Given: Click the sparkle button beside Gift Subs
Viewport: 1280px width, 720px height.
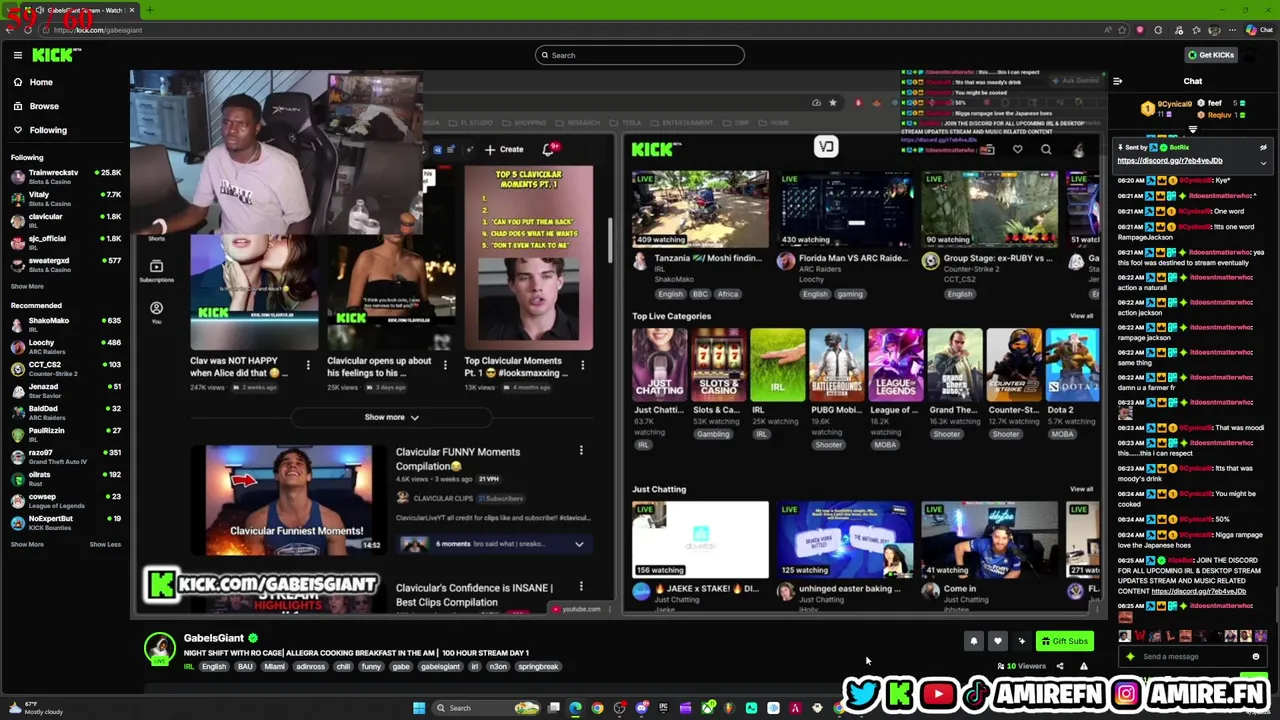Looking at the screenshot, I should click(x=1021, y=642).
